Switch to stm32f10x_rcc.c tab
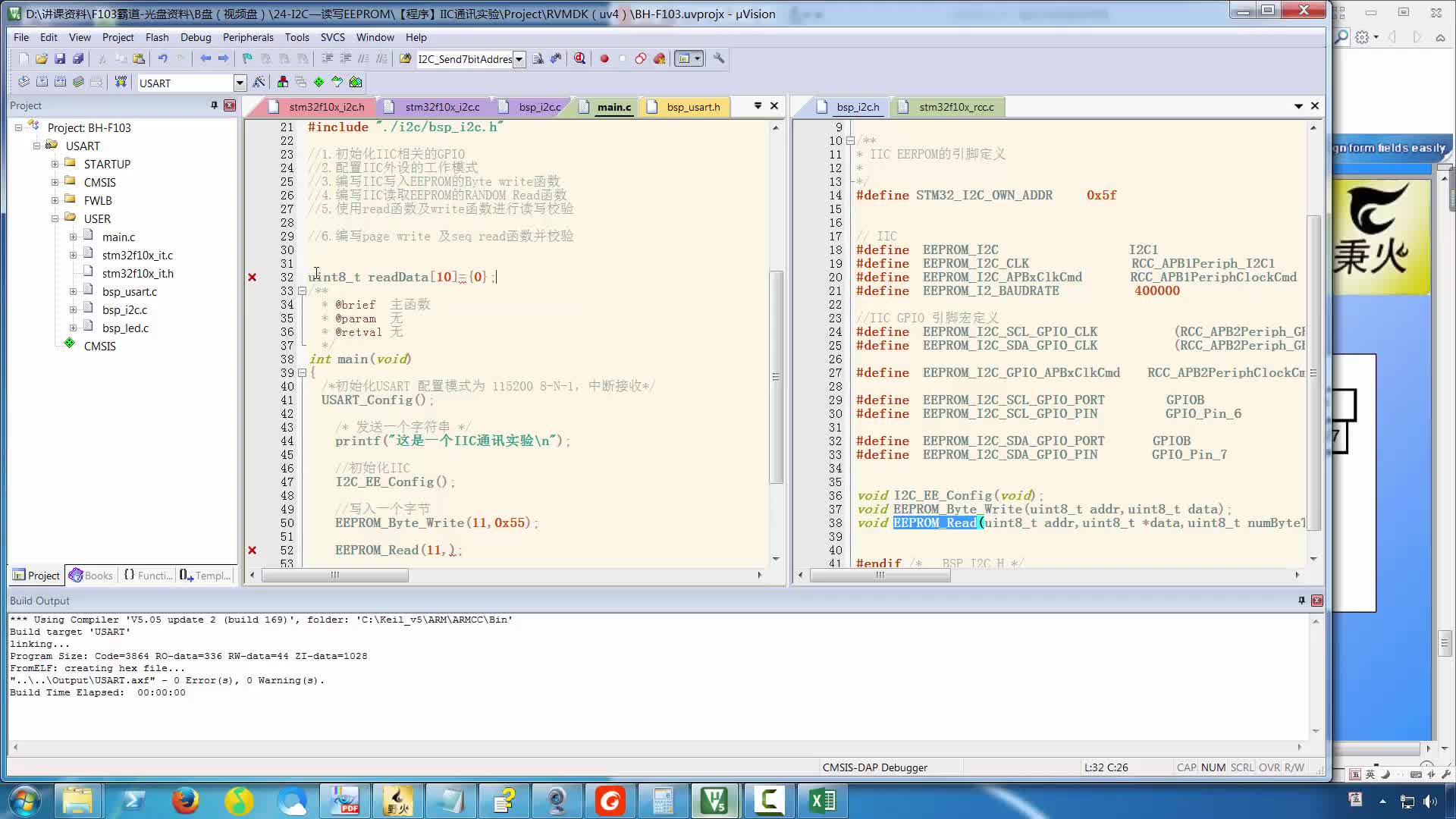Screen dimensions: 1456x819 [x=948, y=107]
